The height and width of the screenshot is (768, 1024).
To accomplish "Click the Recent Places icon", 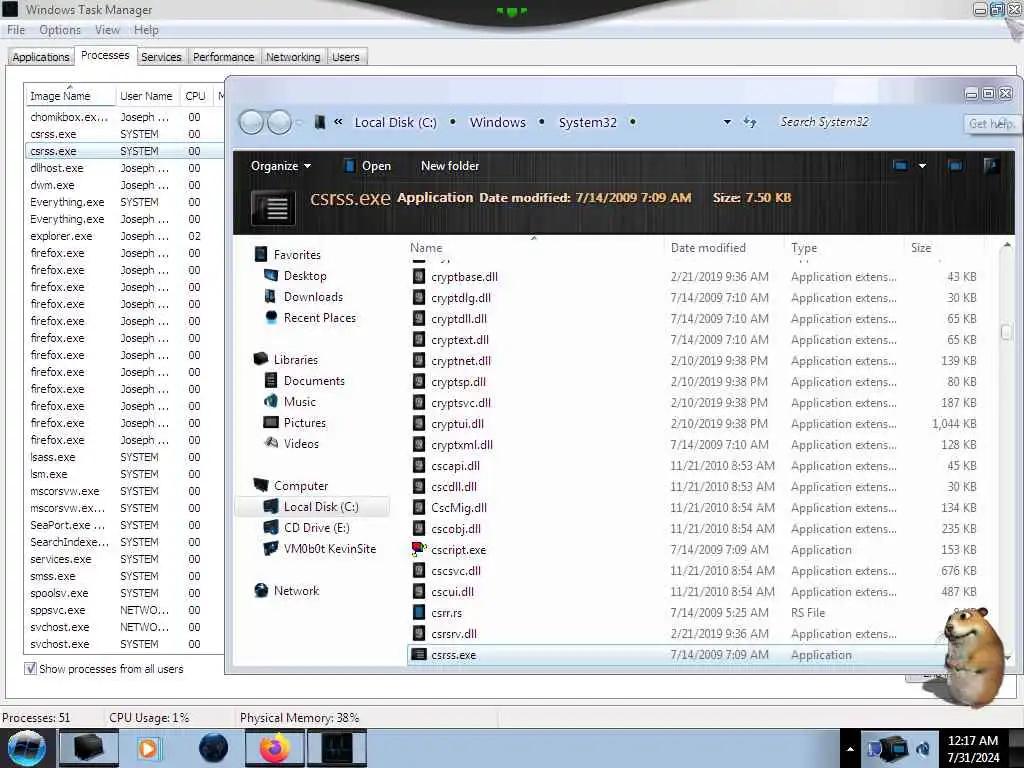I will (x=271, y=317).
